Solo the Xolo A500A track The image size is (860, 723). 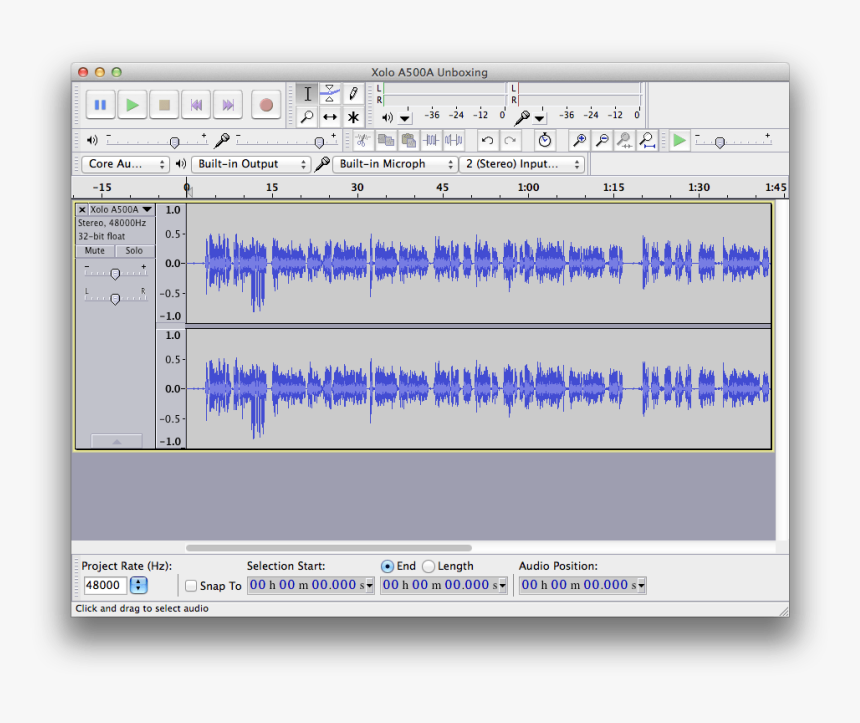[134, 251]
